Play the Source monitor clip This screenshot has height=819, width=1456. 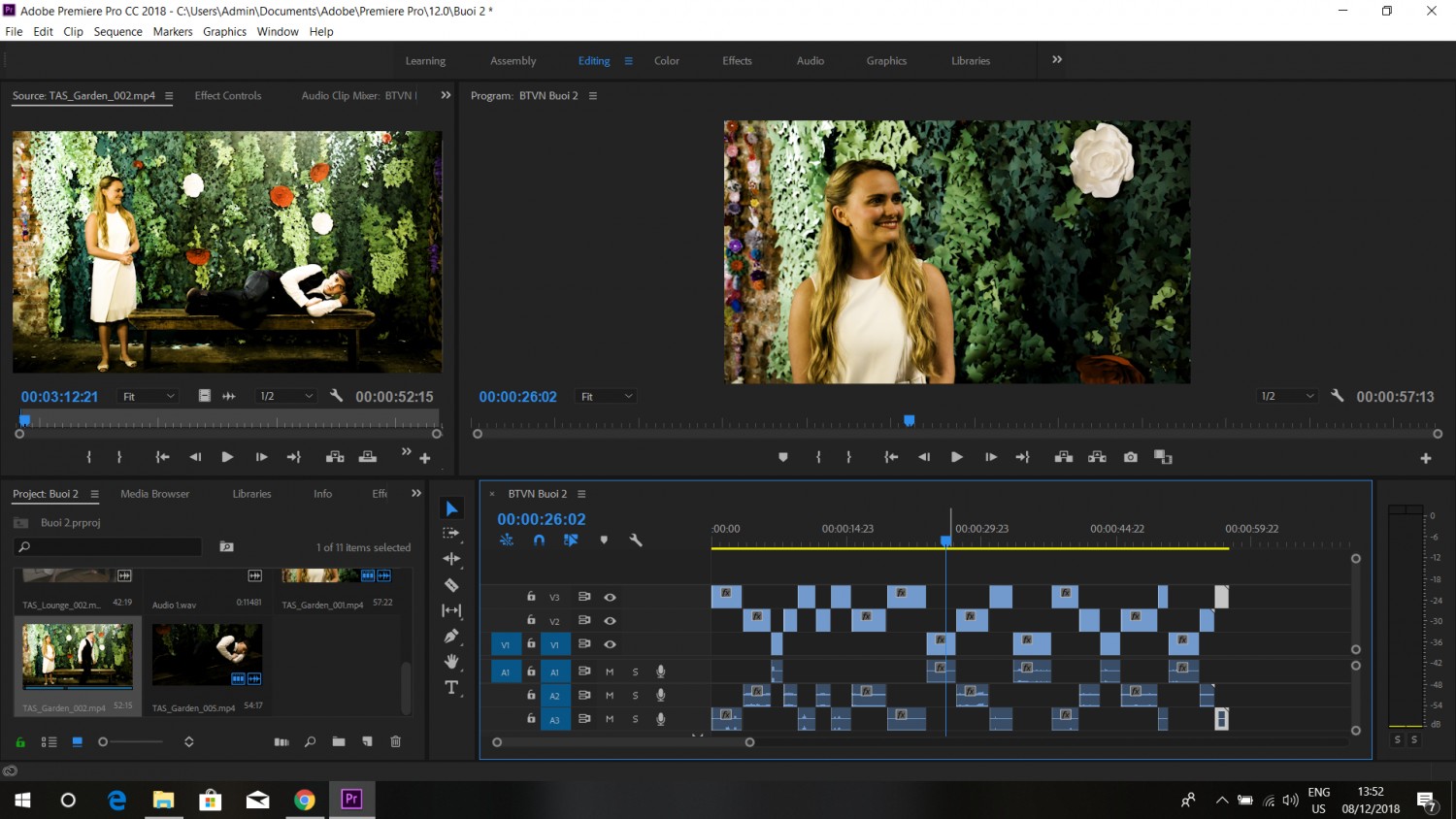coord(227,457)
